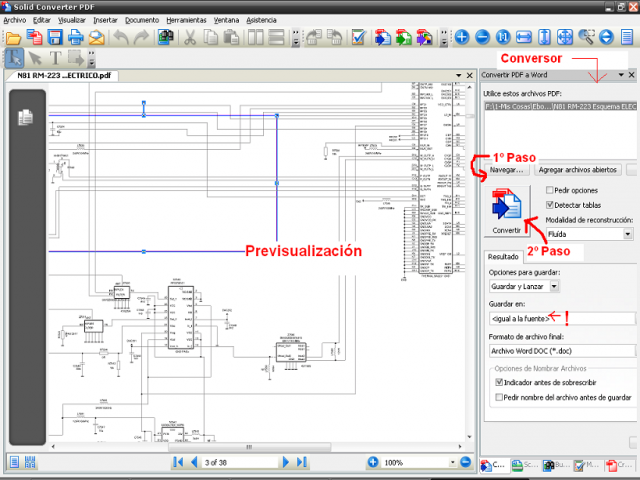Open the Editar menu
The height and width of the screenshot is (480, 640).
point(42,20)
